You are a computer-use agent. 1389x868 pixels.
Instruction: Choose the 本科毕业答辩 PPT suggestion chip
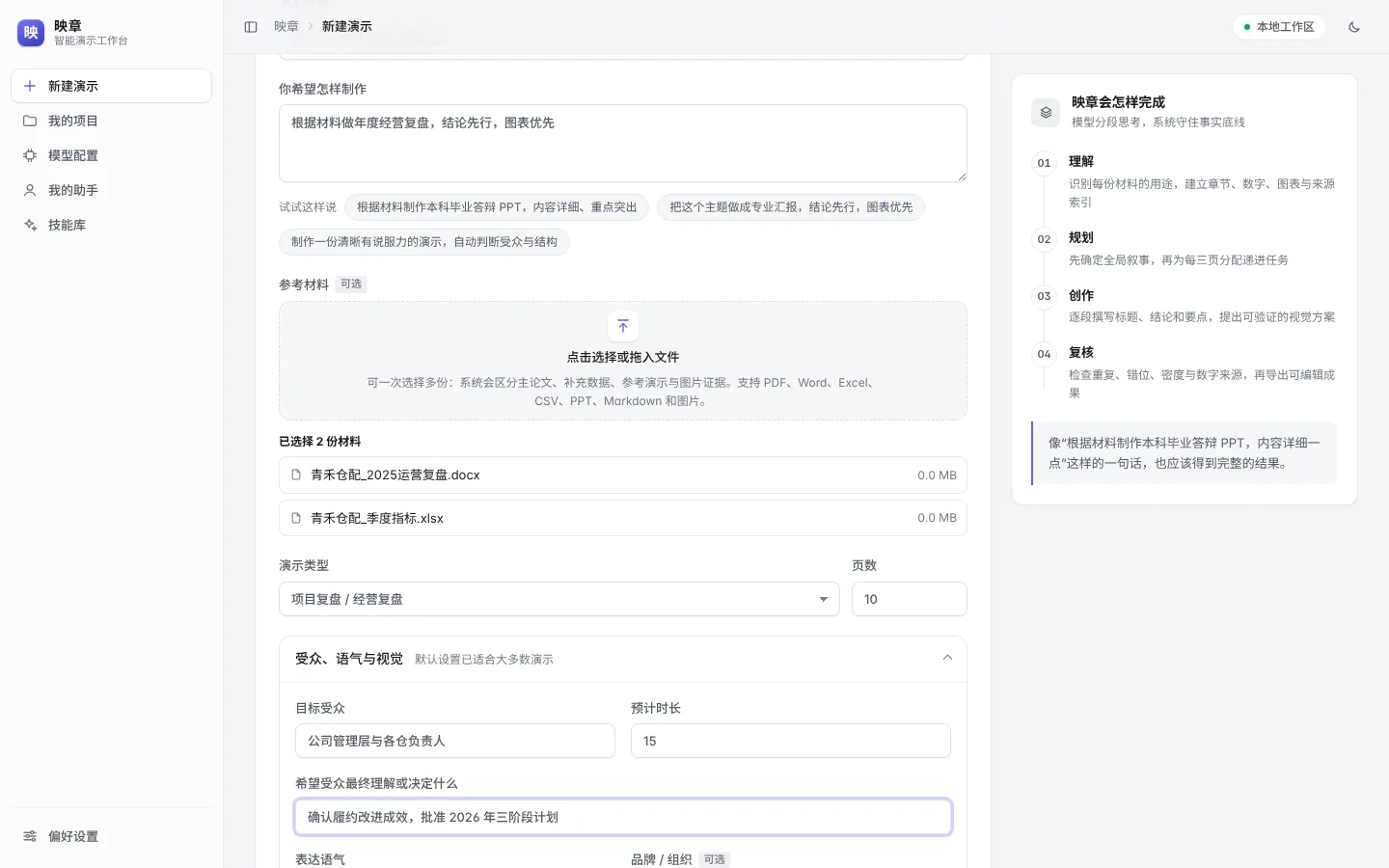click(x=497, y=207)
